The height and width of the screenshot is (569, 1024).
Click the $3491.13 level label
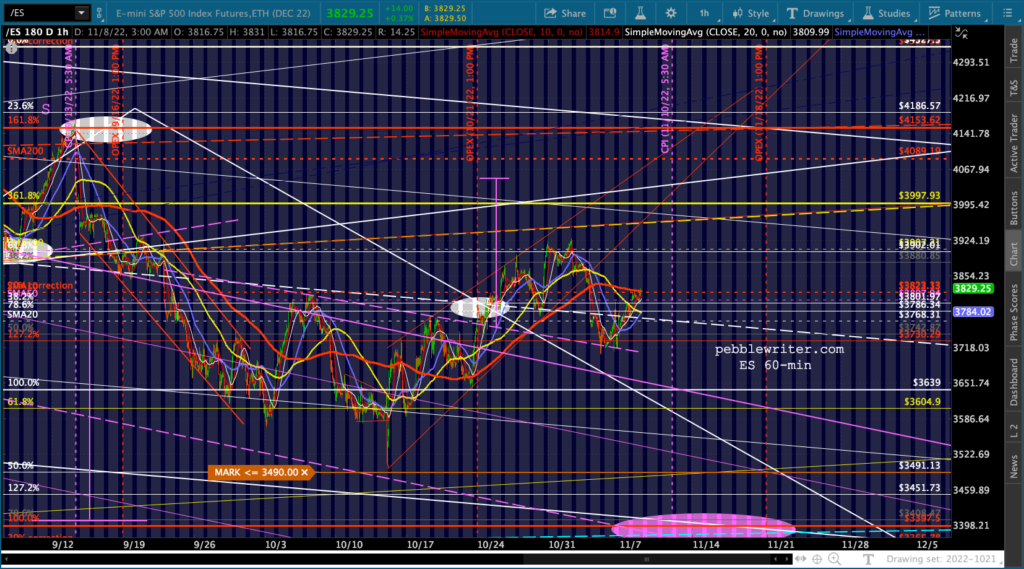click(x=920, y=465)
